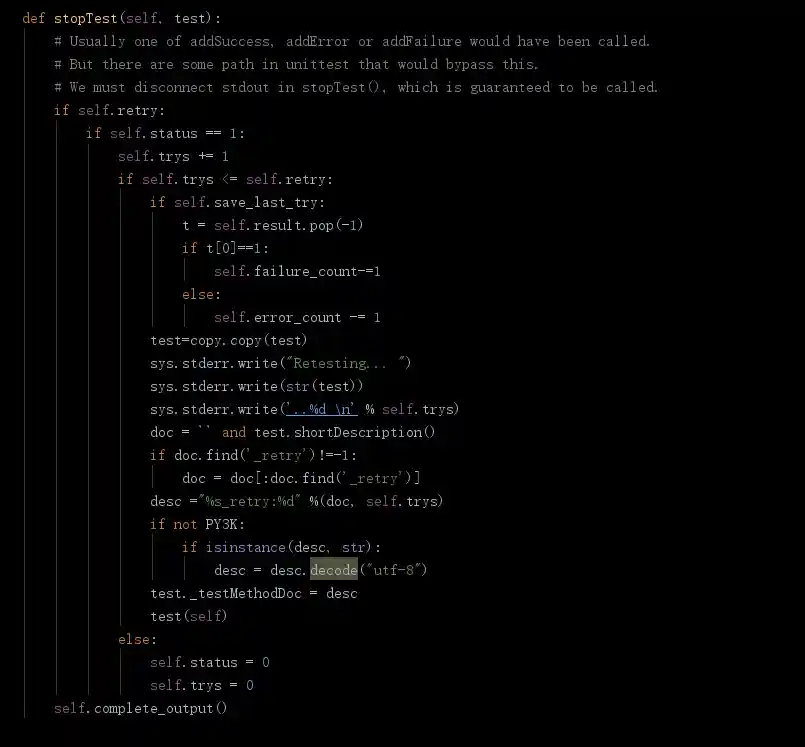Screen dimensions: 805x747
Task: Click test.shortDescription() method call
Action: click(x=344, y=432)
